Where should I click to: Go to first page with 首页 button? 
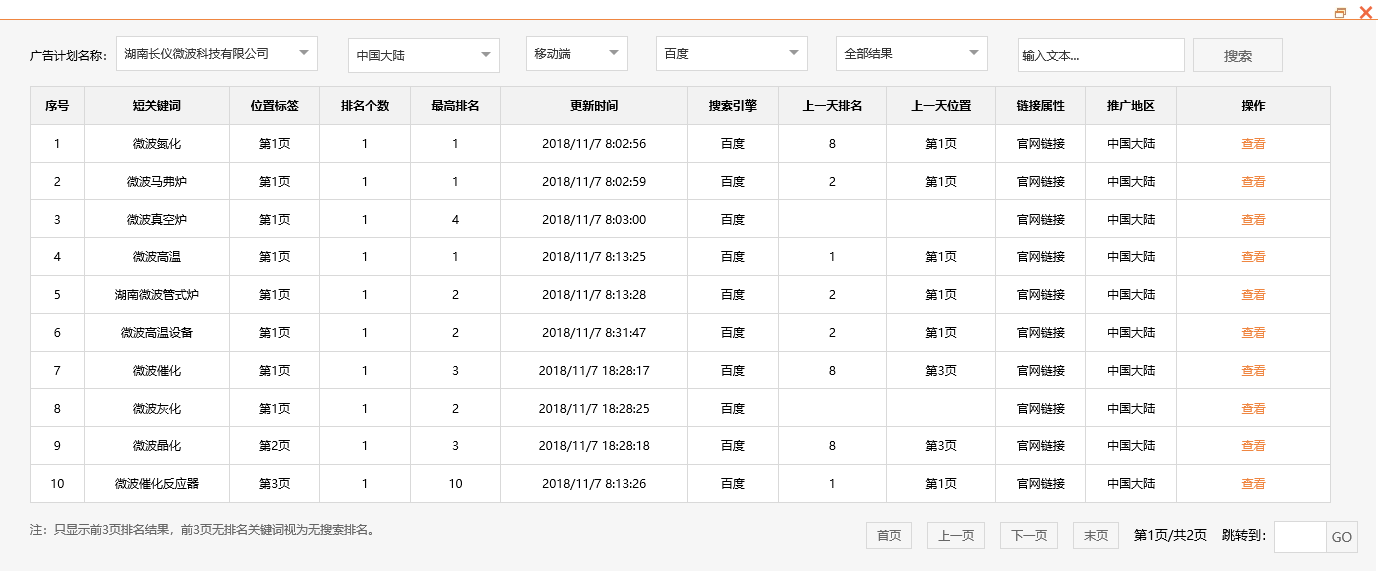pos(889,536)
